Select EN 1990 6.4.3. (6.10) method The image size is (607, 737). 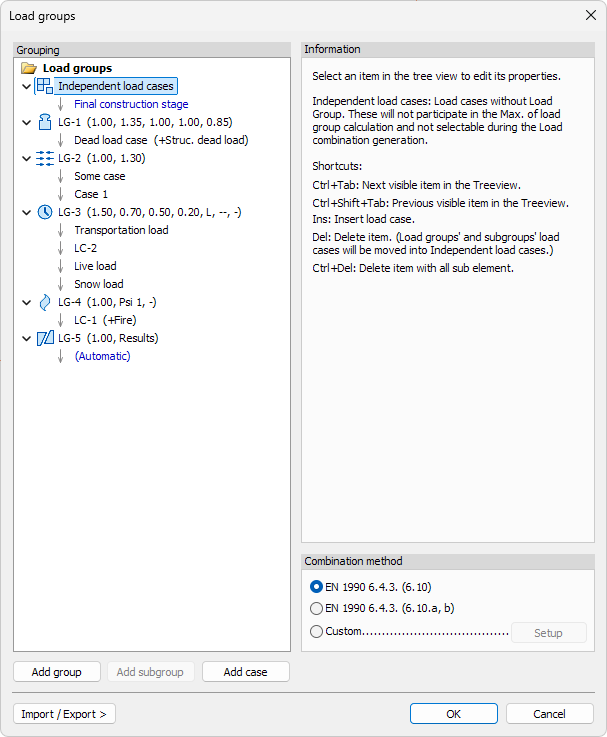coord(317,587)
